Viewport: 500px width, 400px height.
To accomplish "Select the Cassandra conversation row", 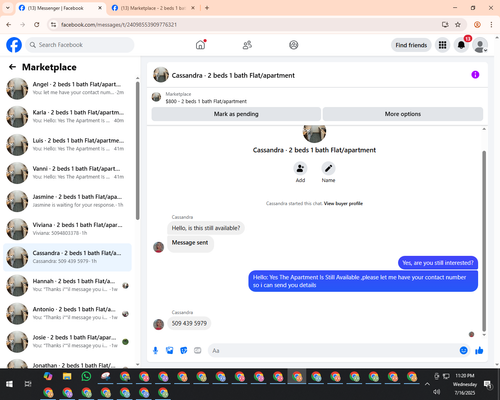I will tap(68, 257).
